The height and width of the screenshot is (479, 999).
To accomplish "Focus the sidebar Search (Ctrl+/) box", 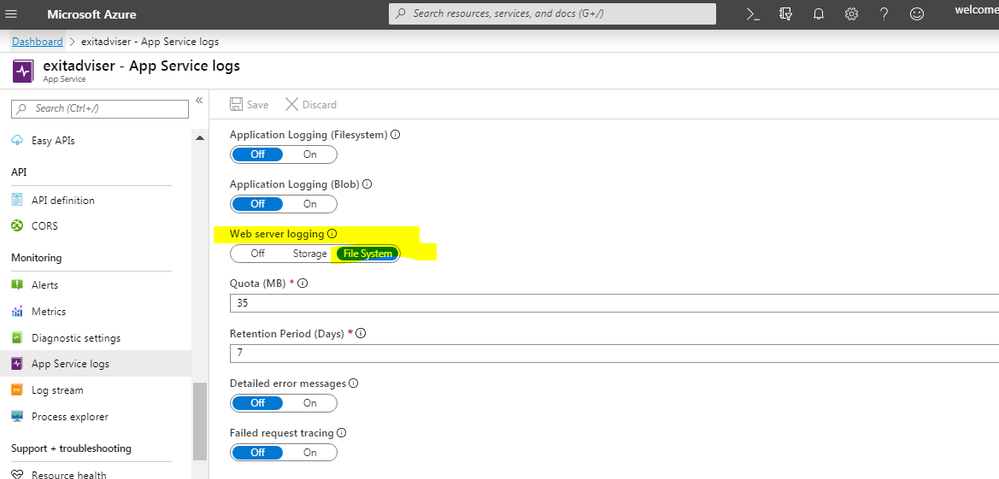I will pos(100,109).
